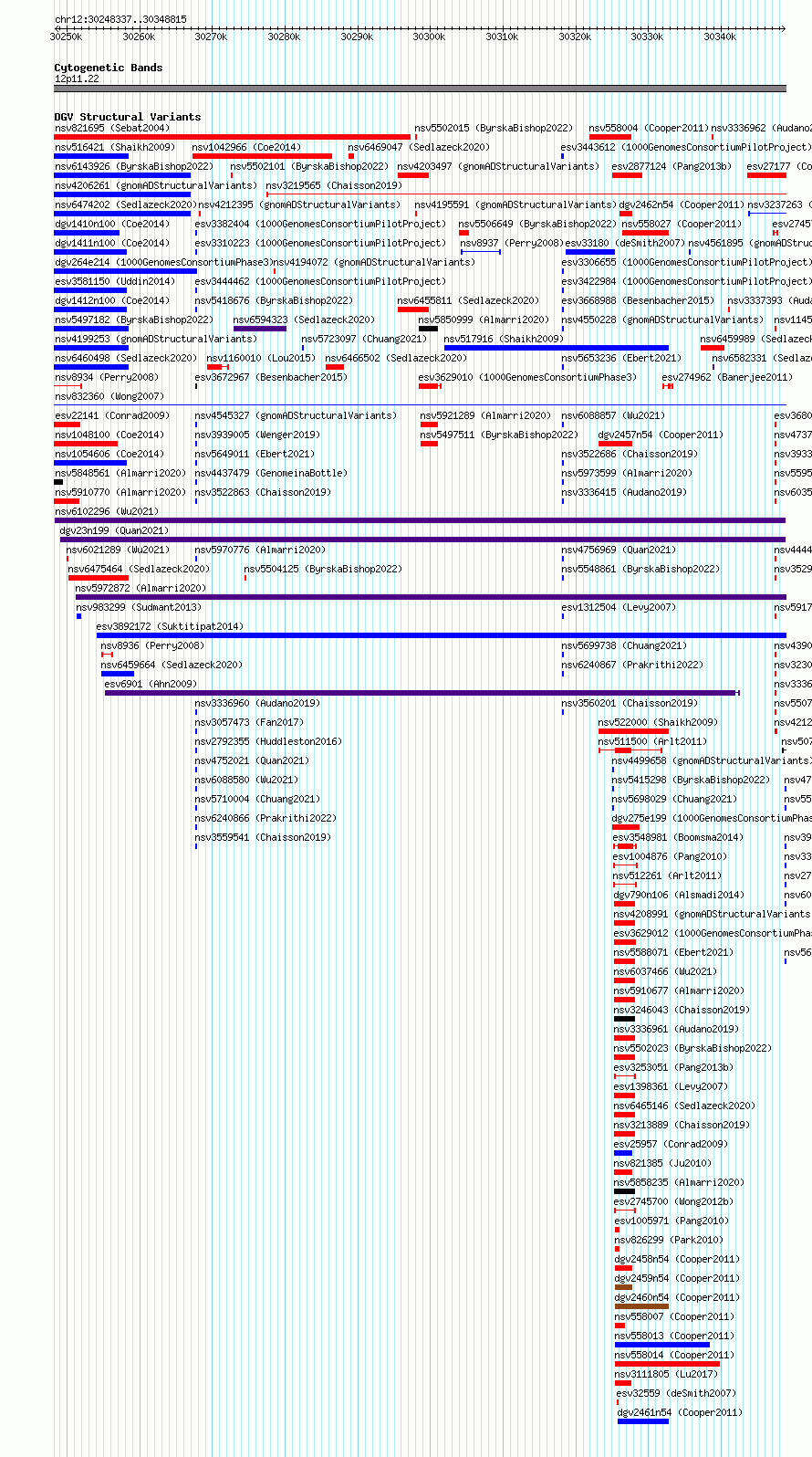Image resolution: width=812 pixels, height=1457 pixels.
Task: Click the dgv264e214 1000GenomesConsortiumPhase3 label
Action: pyautogui.click(x=163, y=262)
